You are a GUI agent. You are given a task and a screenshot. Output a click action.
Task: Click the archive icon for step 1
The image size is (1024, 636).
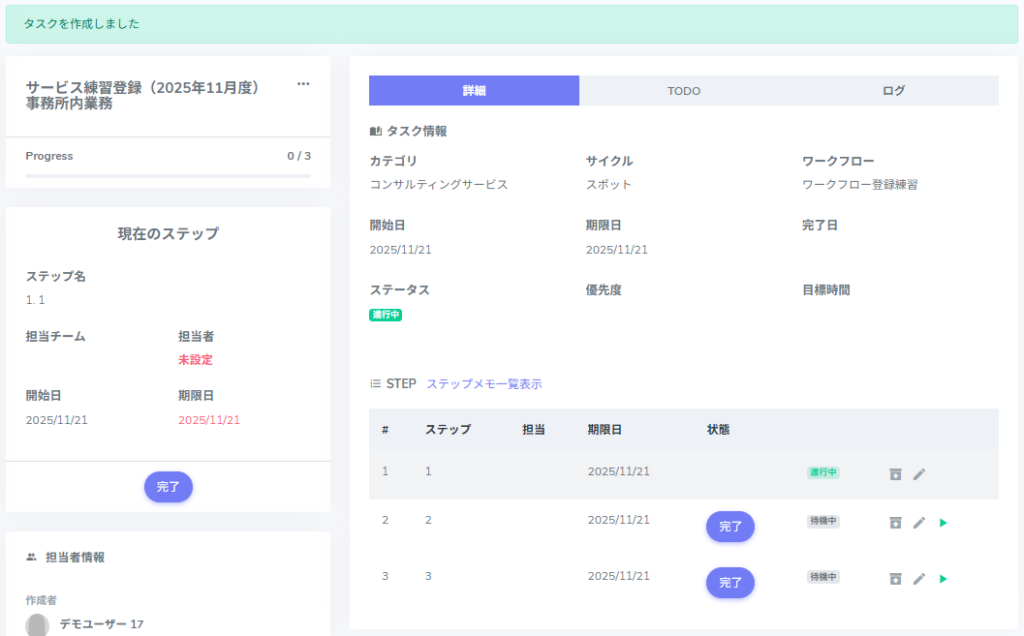895,473
